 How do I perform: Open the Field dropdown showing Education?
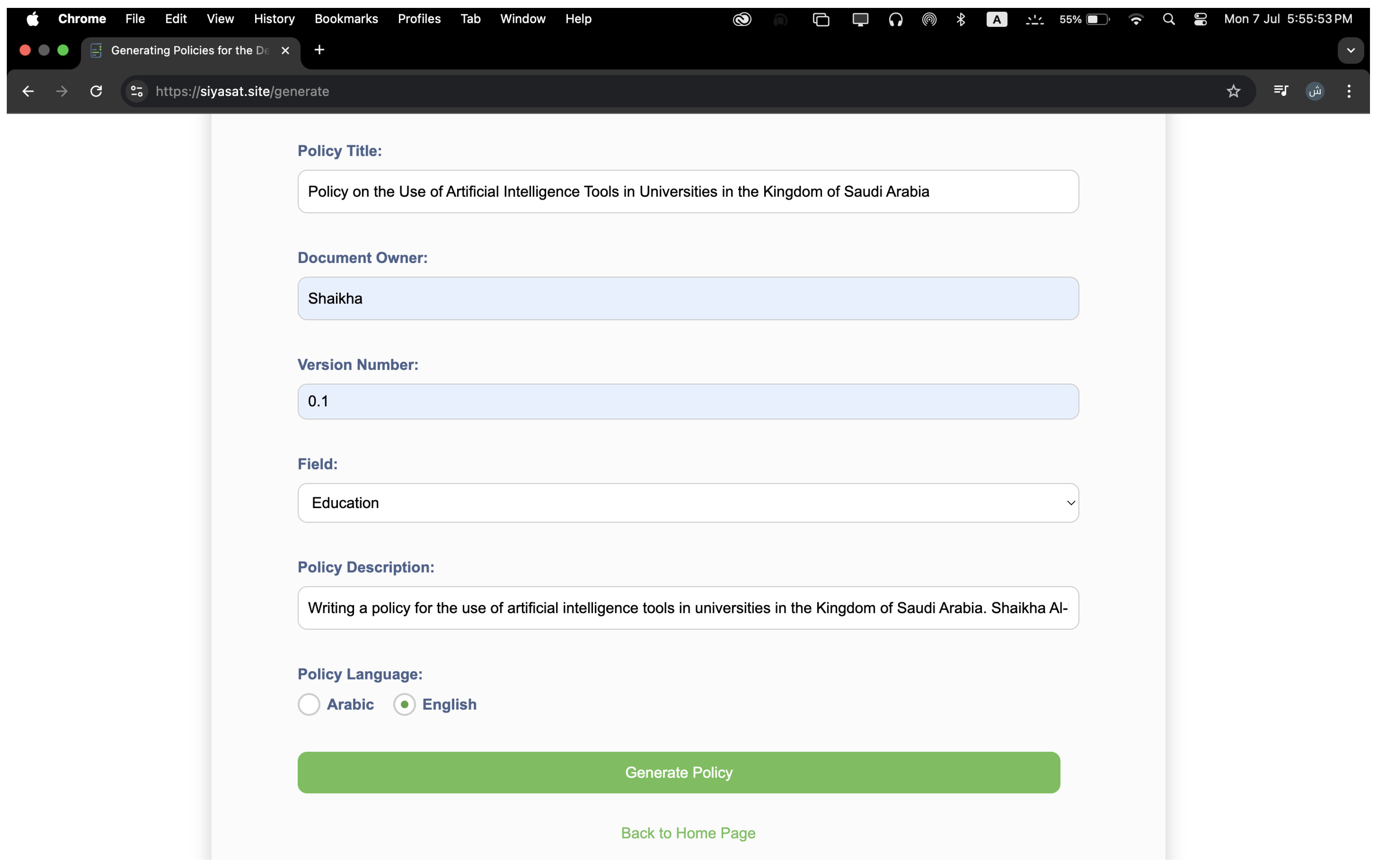[x=688, y=503]
